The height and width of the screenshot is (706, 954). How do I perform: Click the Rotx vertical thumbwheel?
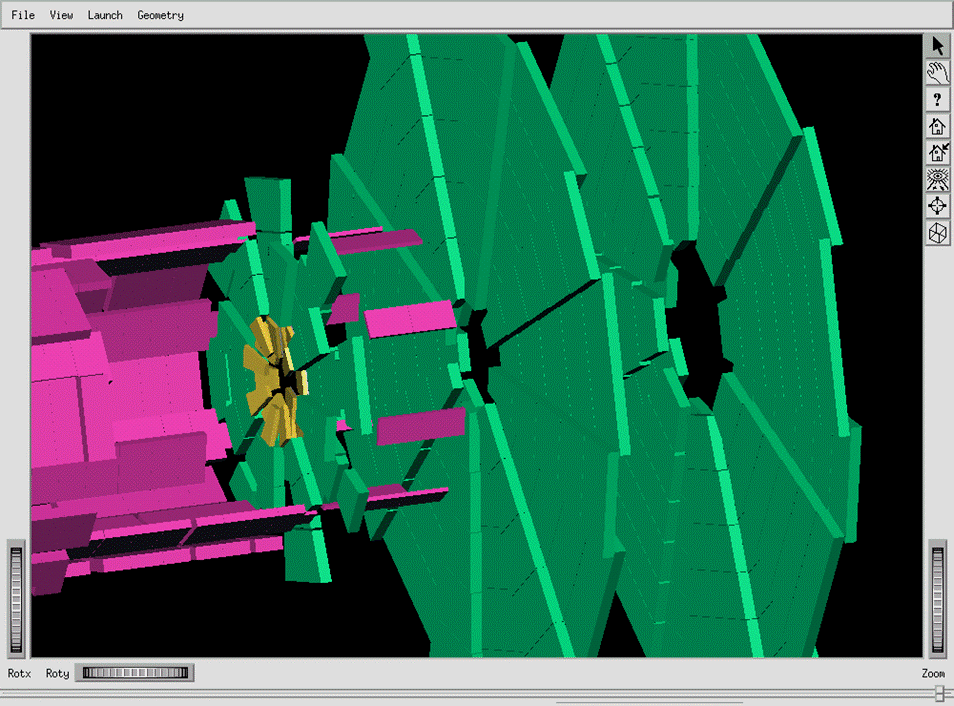pyautogui.click(x=16, y=598)
